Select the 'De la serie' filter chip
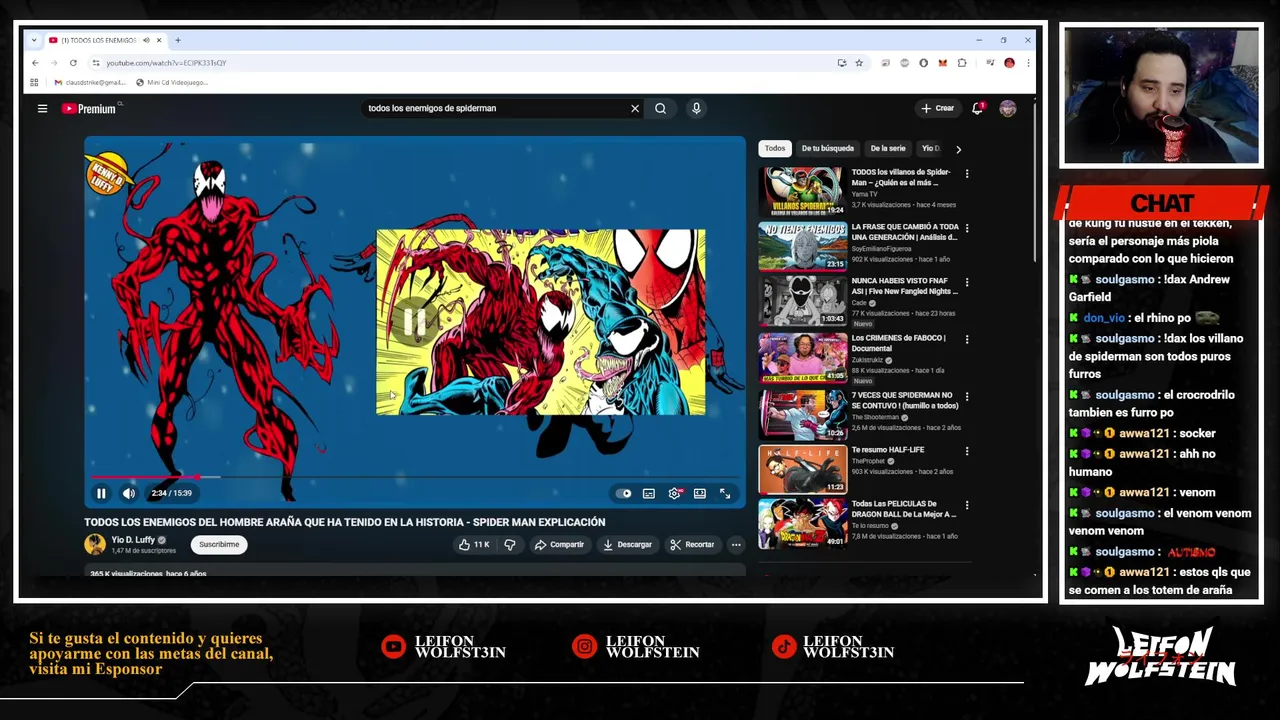1280x720 pixels. (888, 148)
